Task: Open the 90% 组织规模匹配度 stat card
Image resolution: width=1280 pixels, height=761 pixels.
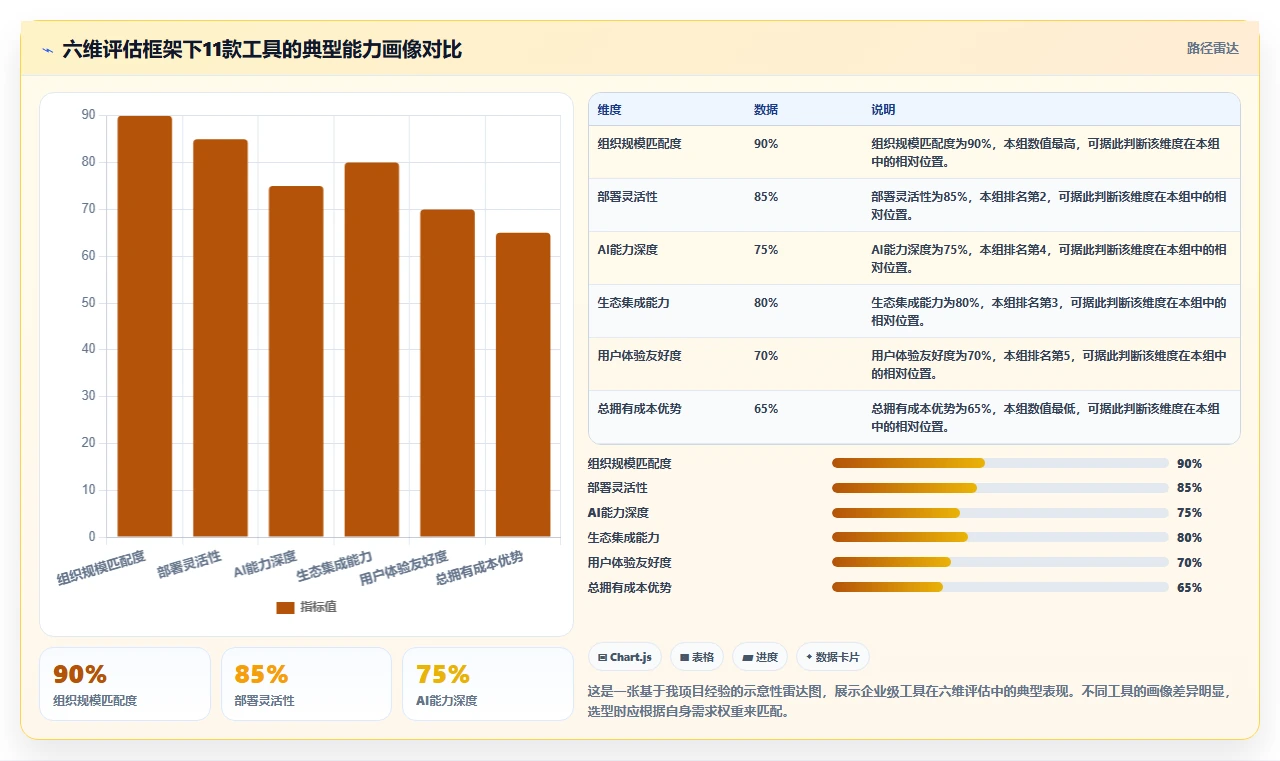Action: coord(125,684)
